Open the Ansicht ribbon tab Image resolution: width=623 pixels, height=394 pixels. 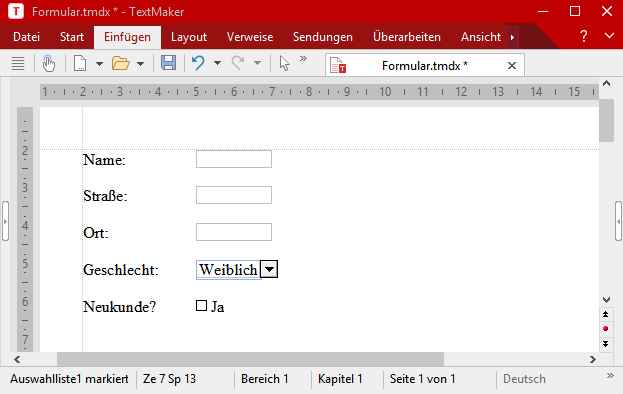[x=481, y=37]
